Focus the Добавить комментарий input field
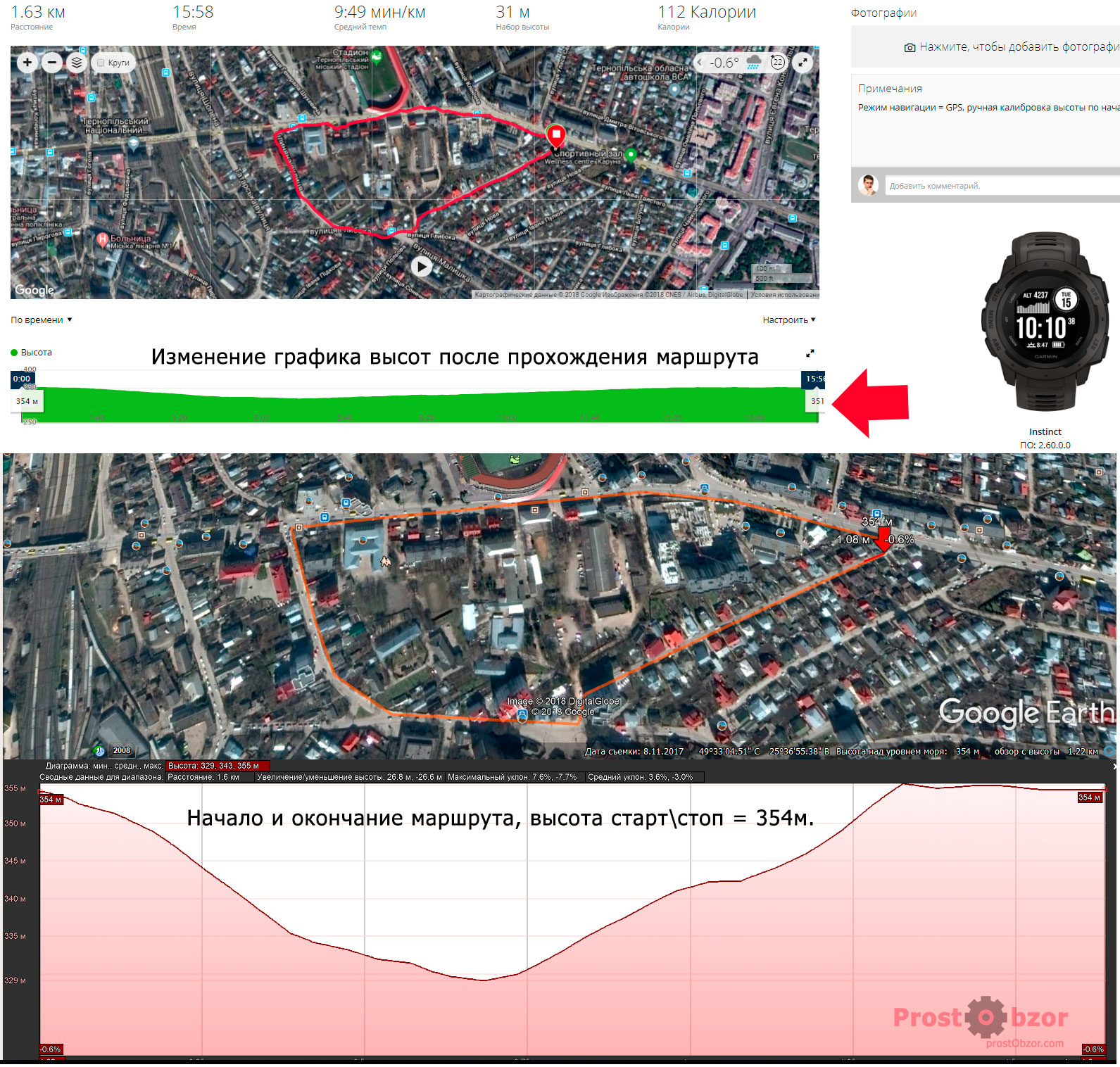 1000,186
